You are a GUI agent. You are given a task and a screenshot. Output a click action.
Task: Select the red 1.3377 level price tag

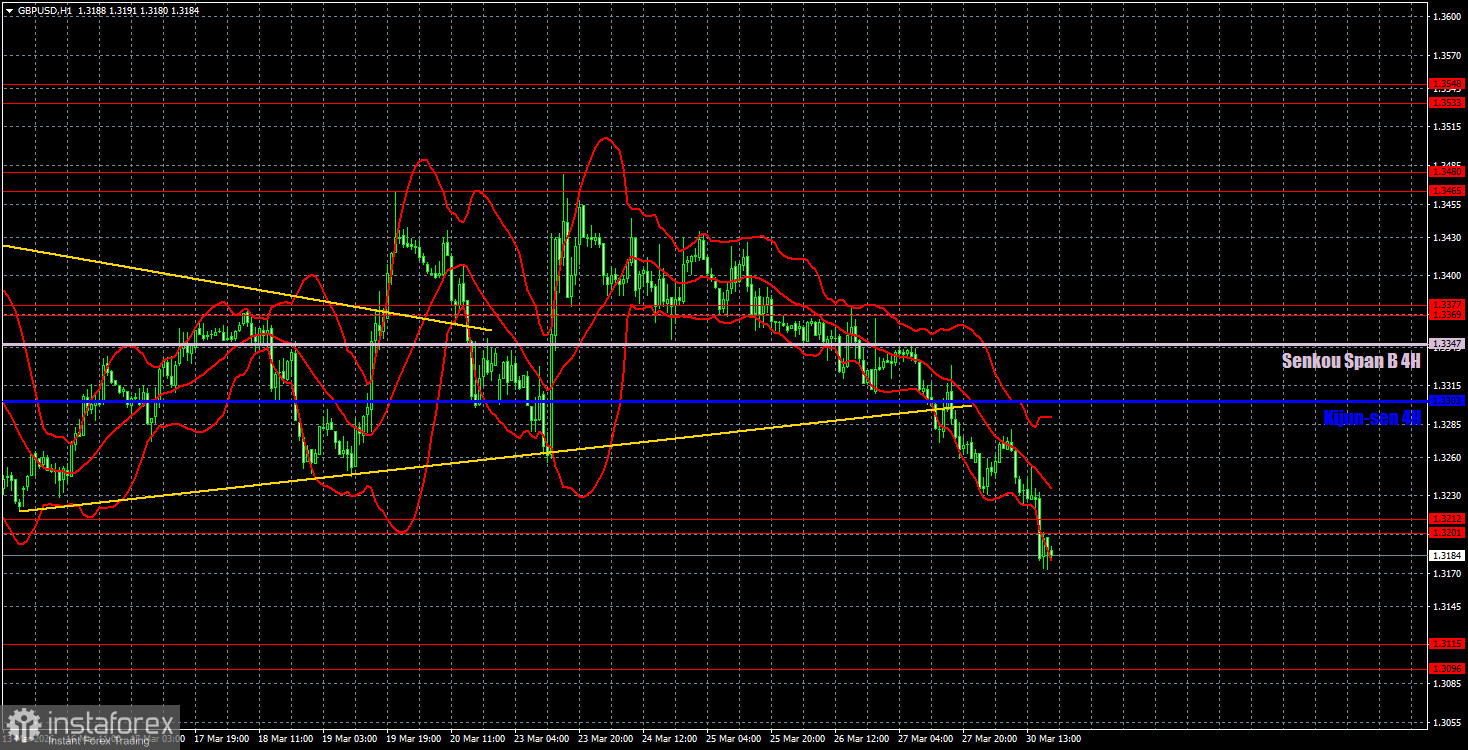pyautogui.click(x=1447, y=304)
